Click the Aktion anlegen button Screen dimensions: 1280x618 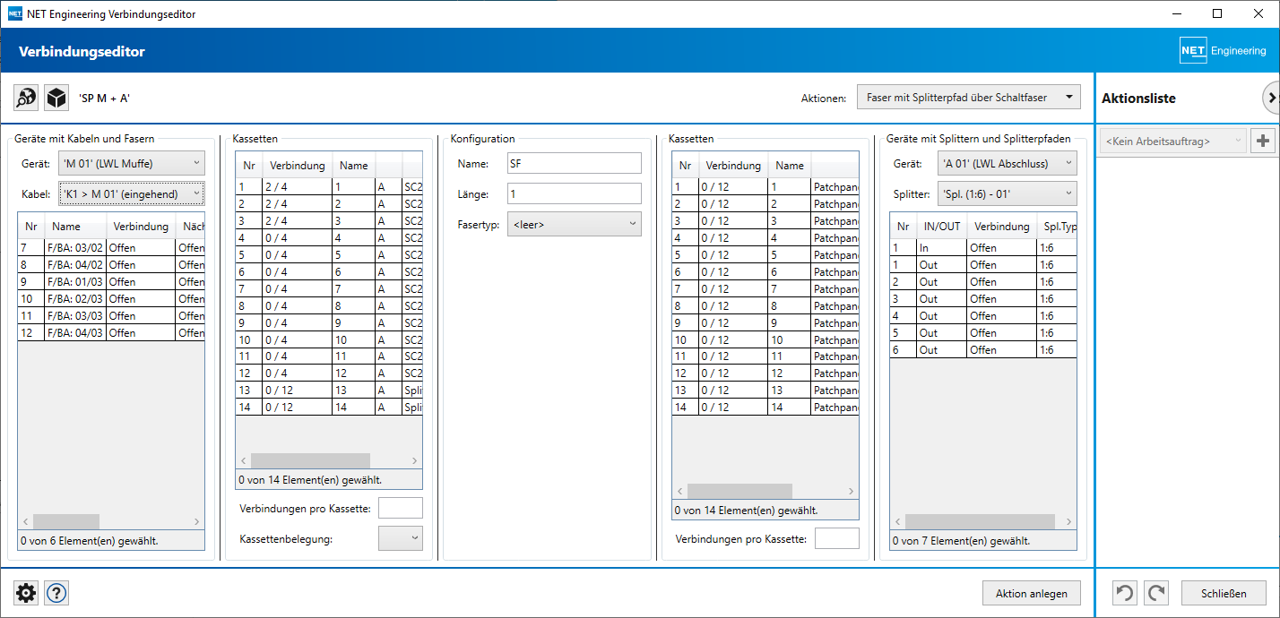tap(1031, 593)
